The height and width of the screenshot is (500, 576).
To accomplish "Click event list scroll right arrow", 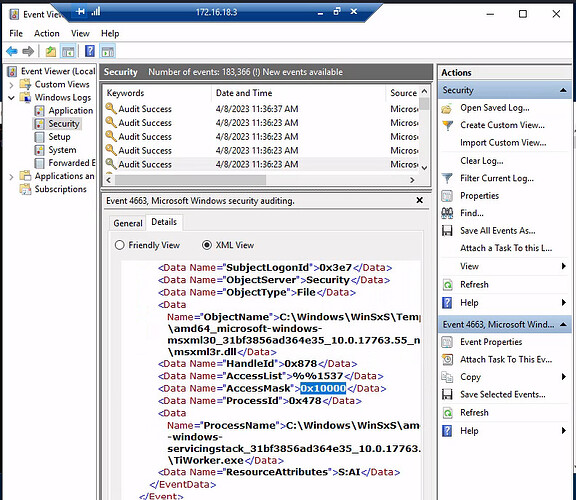I will pos(412,180).
